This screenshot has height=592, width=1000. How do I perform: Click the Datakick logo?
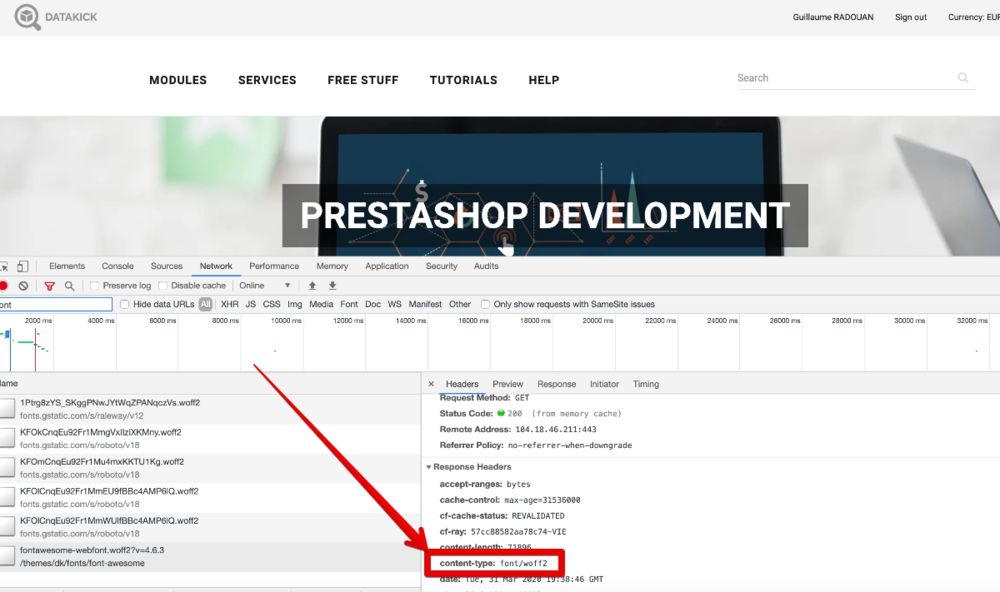tap(56, 17)
